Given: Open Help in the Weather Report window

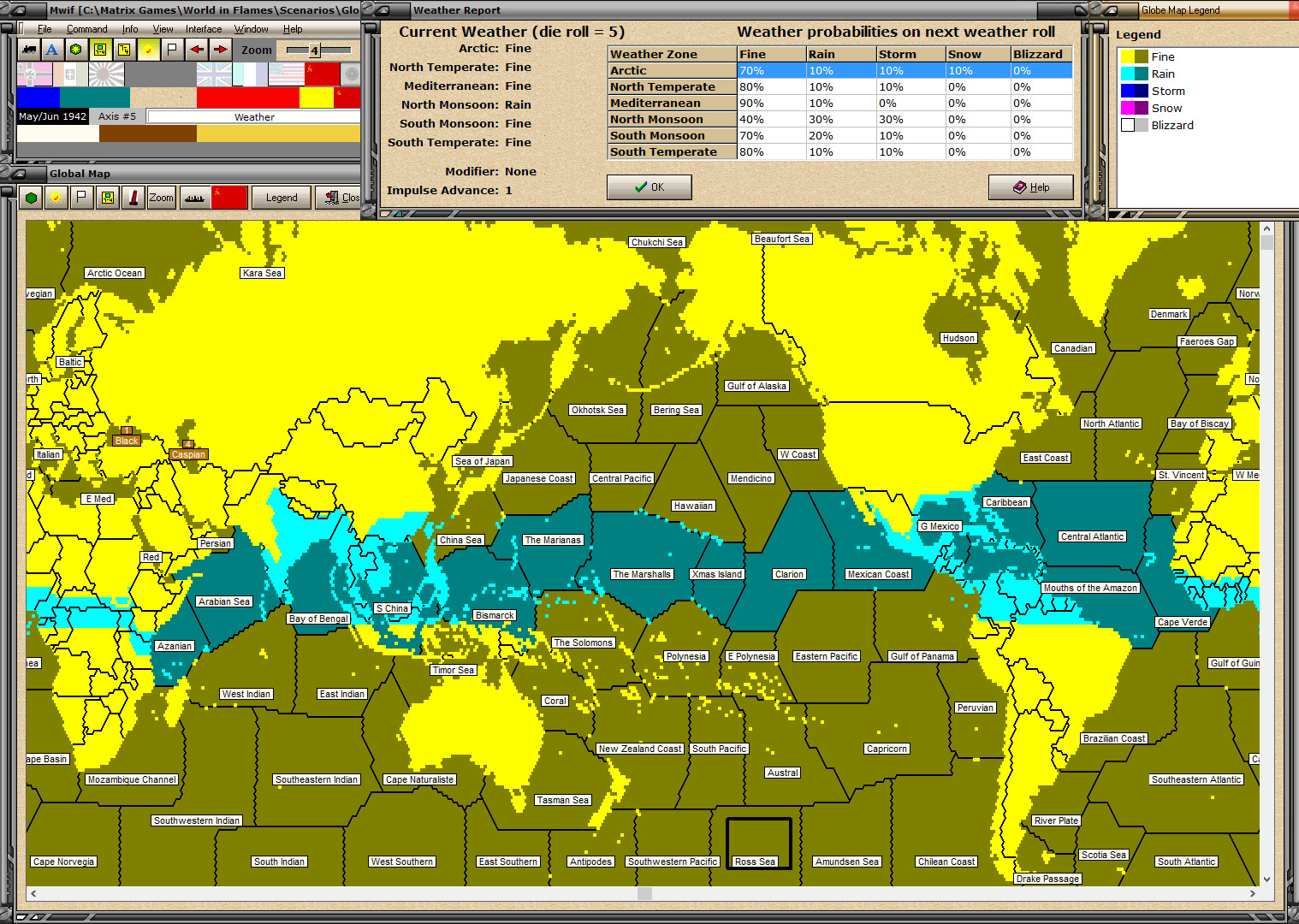Looking at the screenshot, I should pyautogui.click(x=1031, y=187).
